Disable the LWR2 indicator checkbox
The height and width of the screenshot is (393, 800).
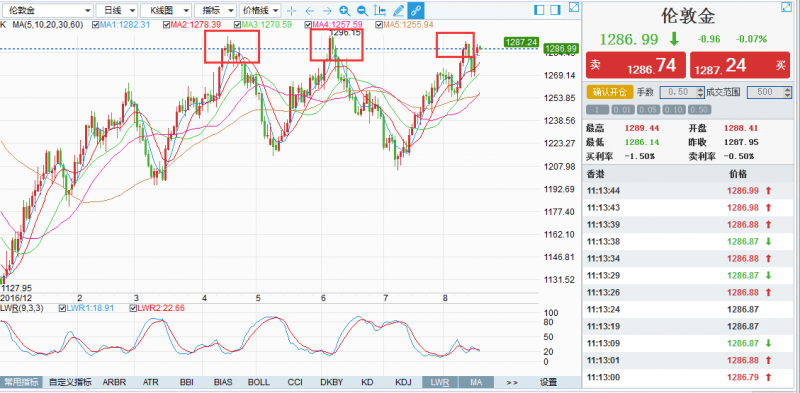tap(134, 308)
